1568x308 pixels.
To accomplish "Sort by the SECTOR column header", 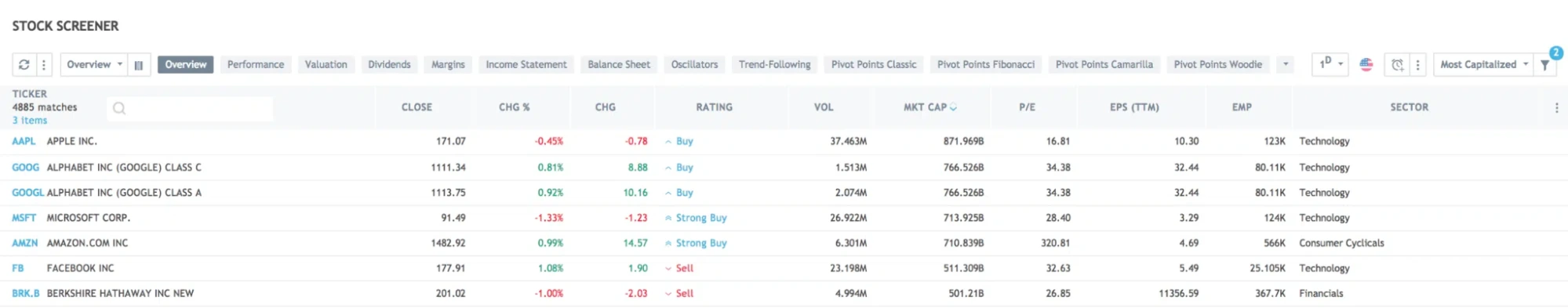I will [1410, 107].
